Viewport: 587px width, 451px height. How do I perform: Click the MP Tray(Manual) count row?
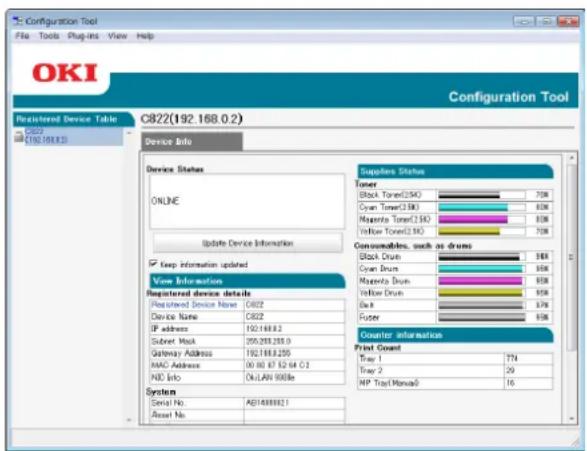pos(455,383)
